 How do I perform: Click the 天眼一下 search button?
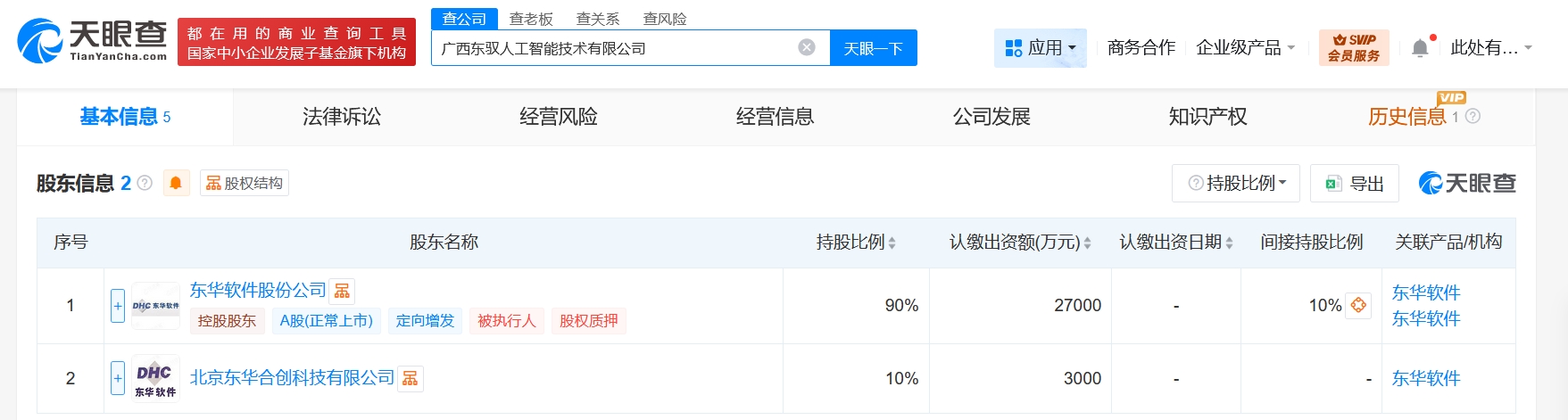873,48
